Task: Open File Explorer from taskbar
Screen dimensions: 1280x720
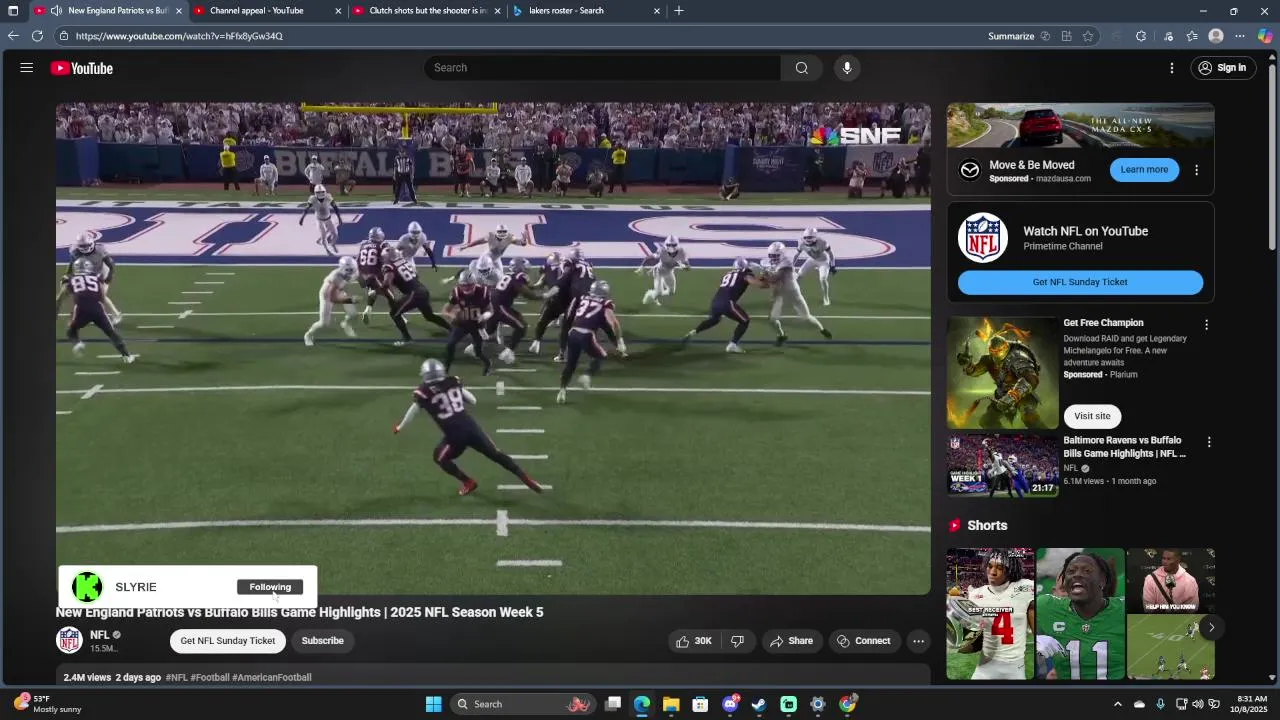Action: coord(671,704)
